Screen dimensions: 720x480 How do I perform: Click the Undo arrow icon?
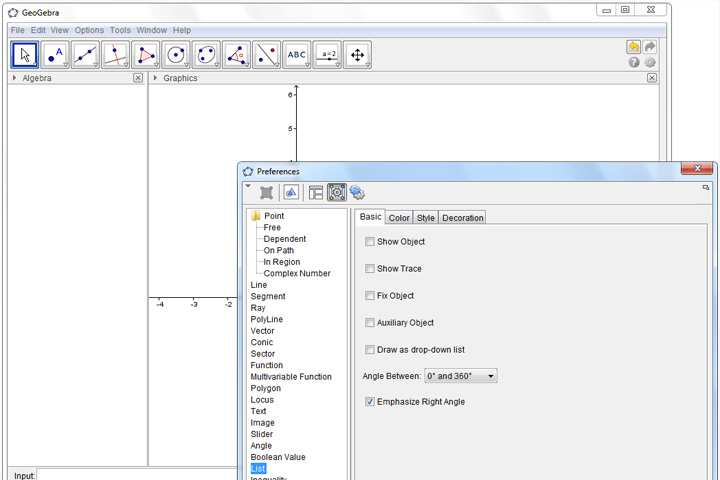click(634, 46)
